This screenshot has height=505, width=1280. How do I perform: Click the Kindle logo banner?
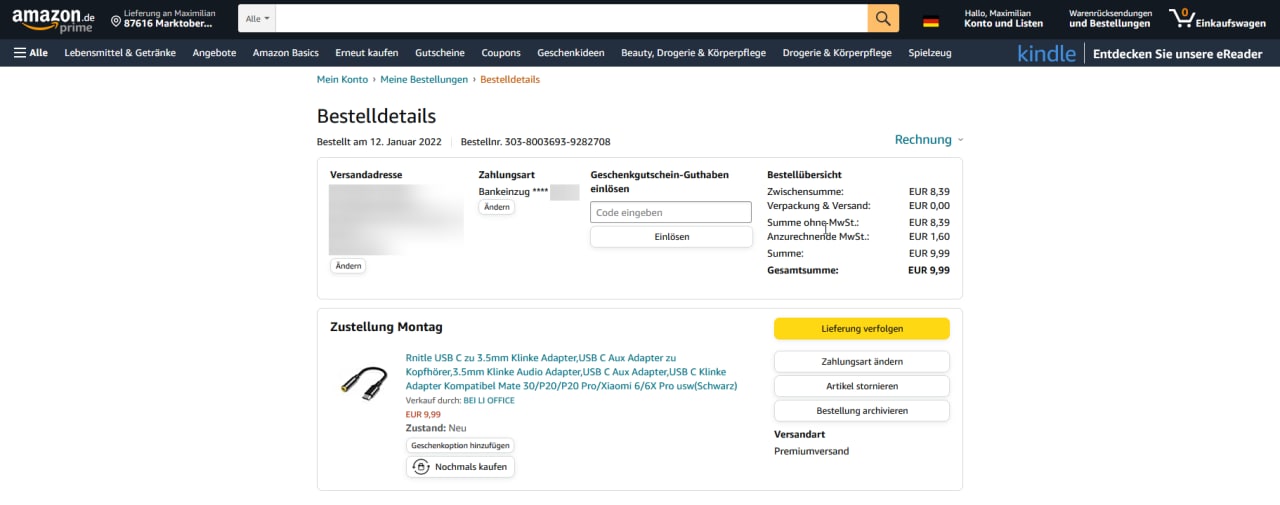[1046, 54]
